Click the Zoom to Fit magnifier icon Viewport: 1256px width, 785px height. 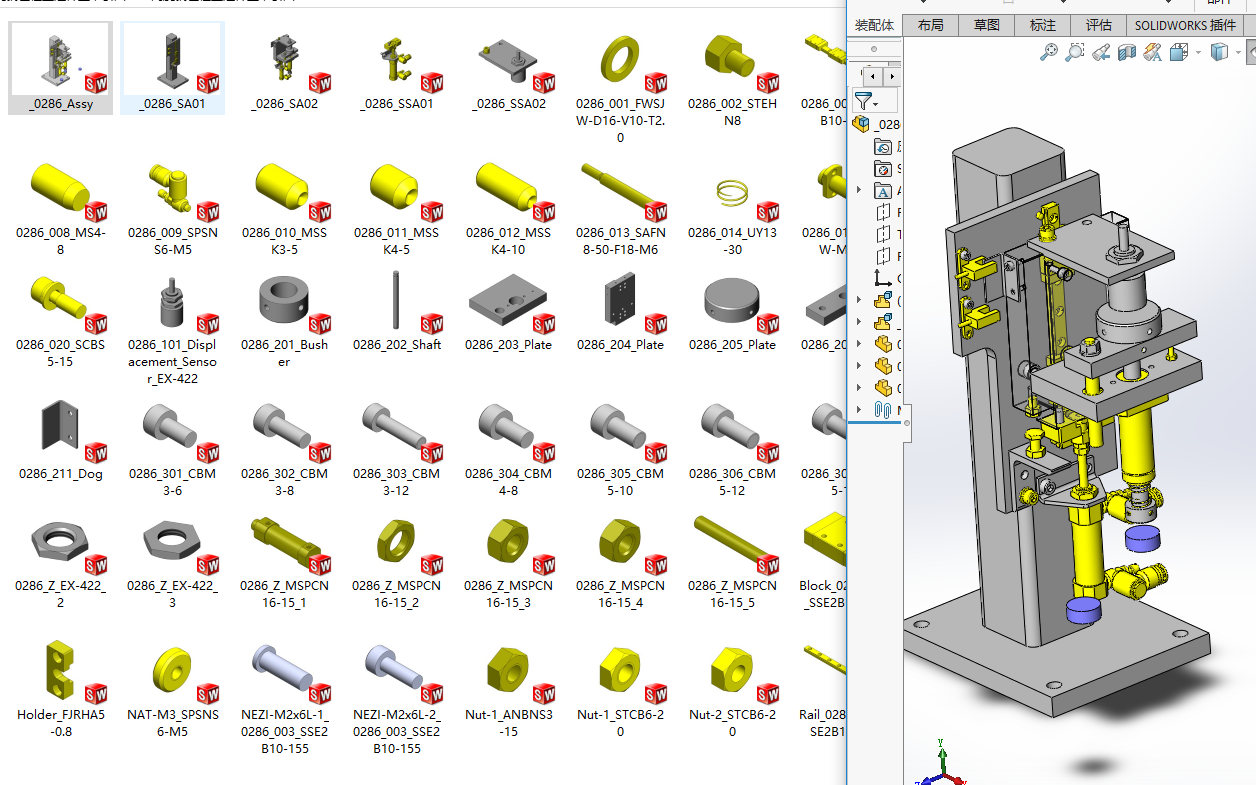(x=1048, y=52)
